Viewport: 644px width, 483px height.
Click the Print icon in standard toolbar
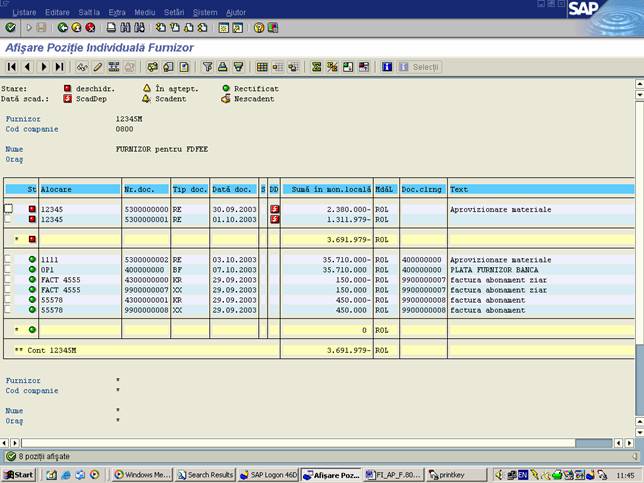tap(111, 27)
